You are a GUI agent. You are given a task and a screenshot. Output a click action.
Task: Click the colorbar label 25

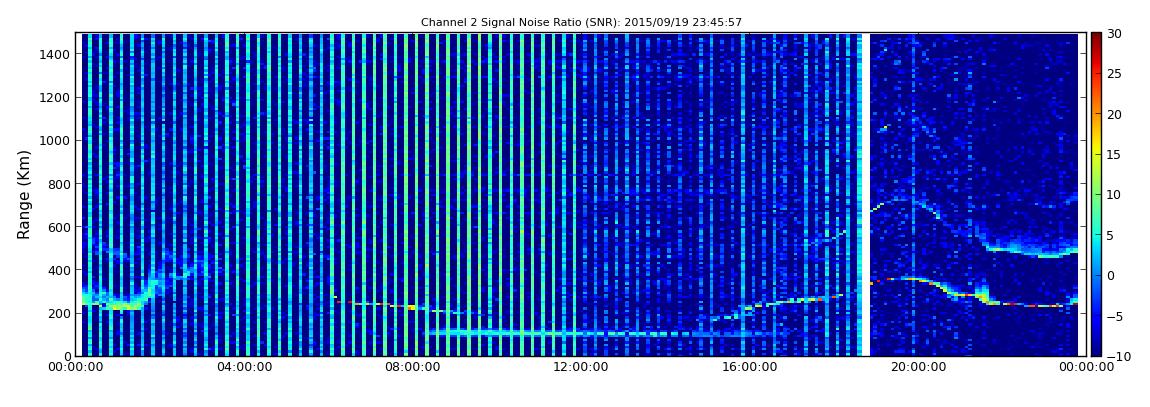point(1116,74)
